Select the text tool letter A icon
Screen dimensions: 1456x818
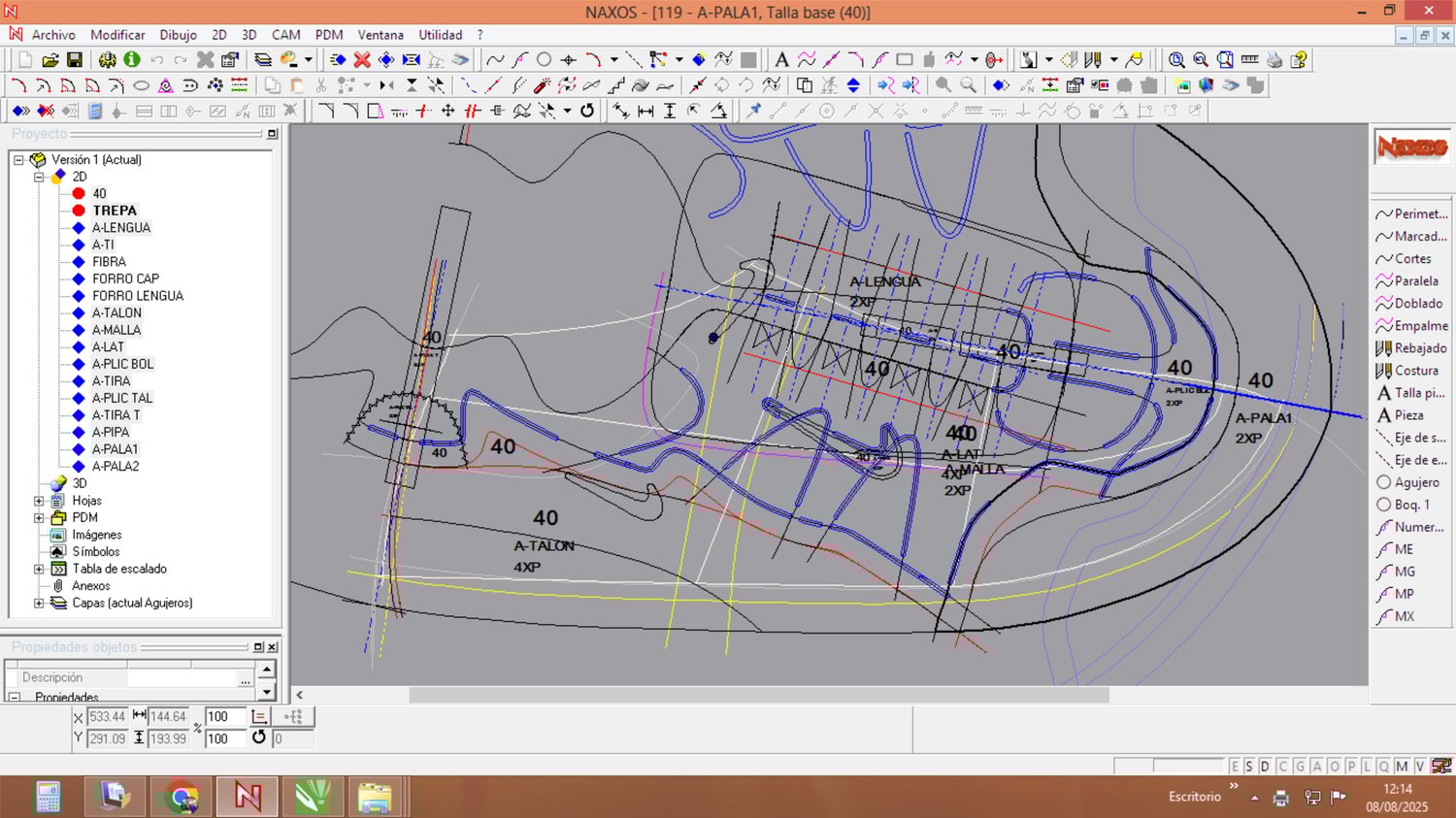click(781, 60)
